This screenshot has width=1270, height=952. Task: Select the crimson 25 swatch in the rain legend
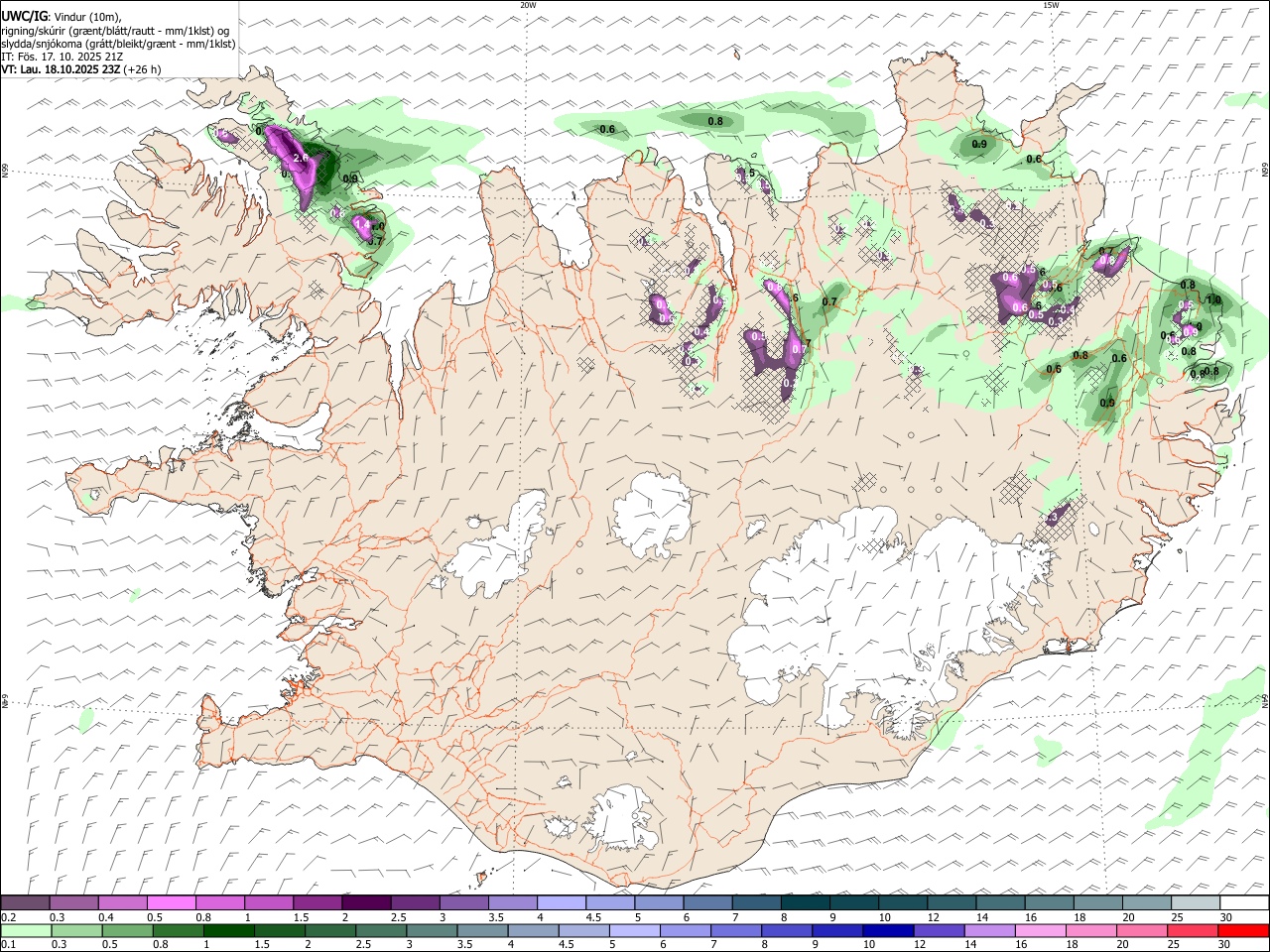pos(1193,930)
